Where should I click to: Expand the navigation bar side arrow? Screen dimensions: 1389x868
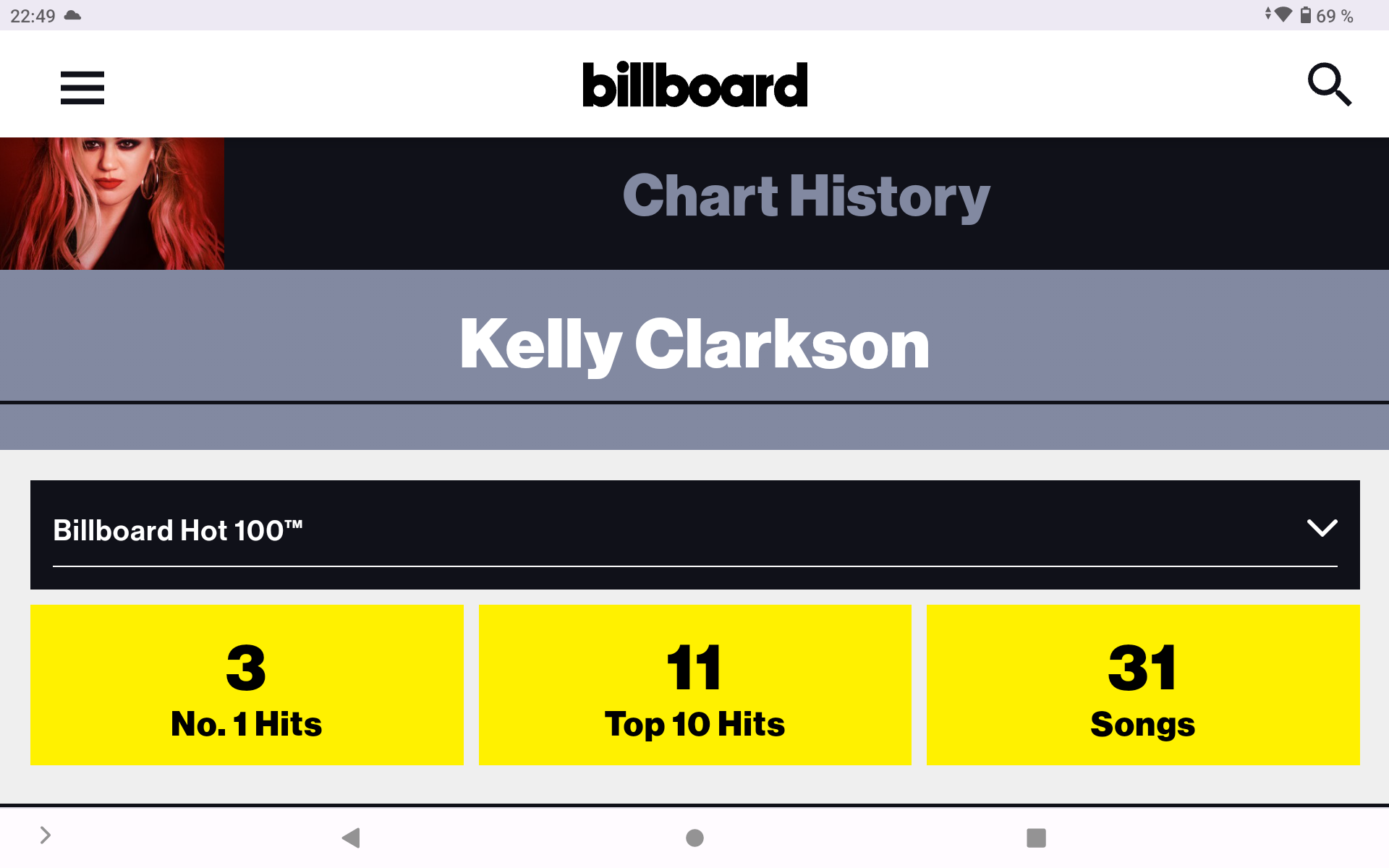tap(45, 835)
